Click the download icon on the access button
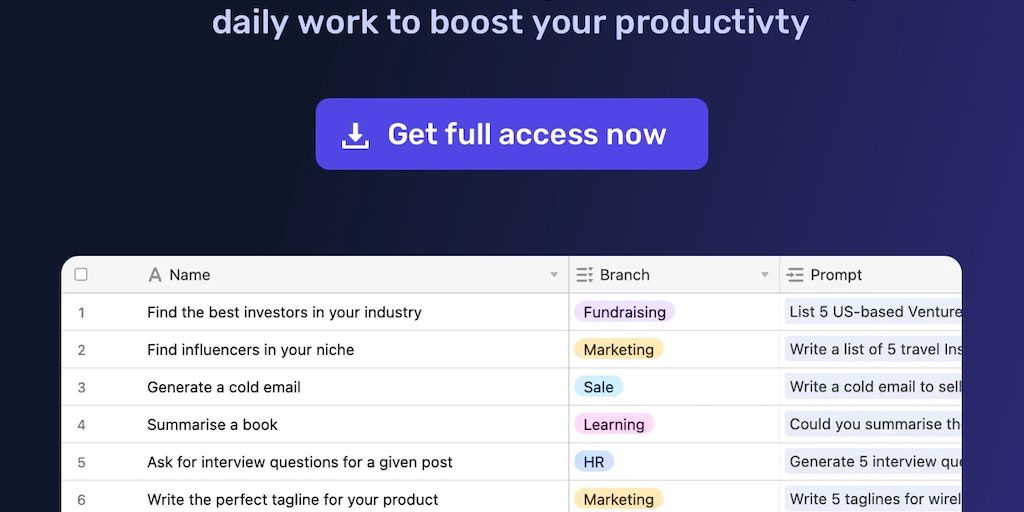Viewport: 1024px width, 512px height. [x=355, y=135]
